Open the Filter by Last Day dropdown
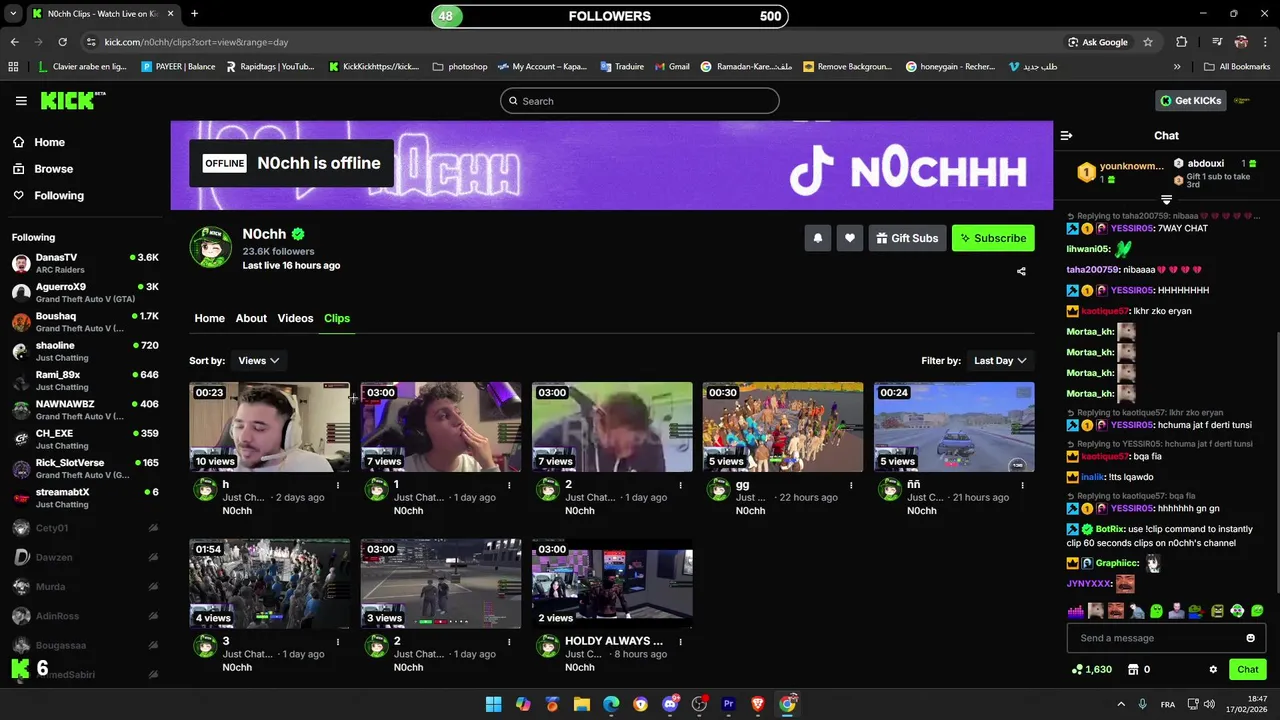Viewport: 1280px width, 720px height. tap(1000, 360)
